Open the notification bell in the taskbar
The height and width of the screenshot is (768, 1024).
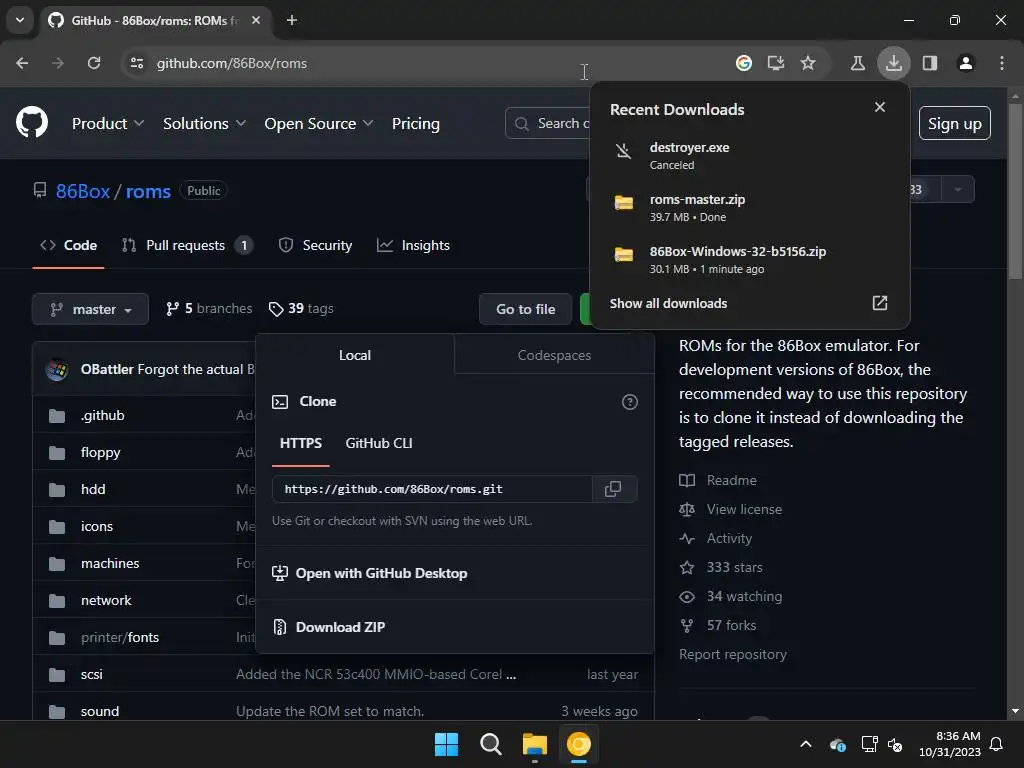[x=997, y=744]
